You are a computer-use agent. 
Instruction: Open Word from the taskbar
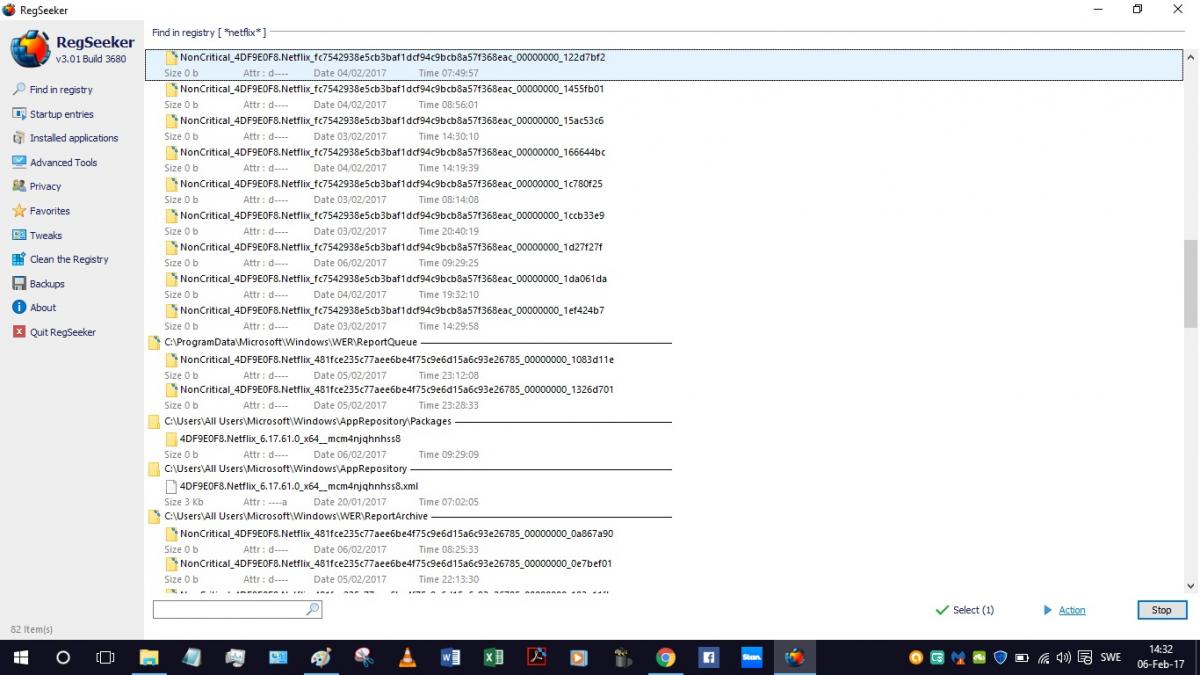pos(450,658)
